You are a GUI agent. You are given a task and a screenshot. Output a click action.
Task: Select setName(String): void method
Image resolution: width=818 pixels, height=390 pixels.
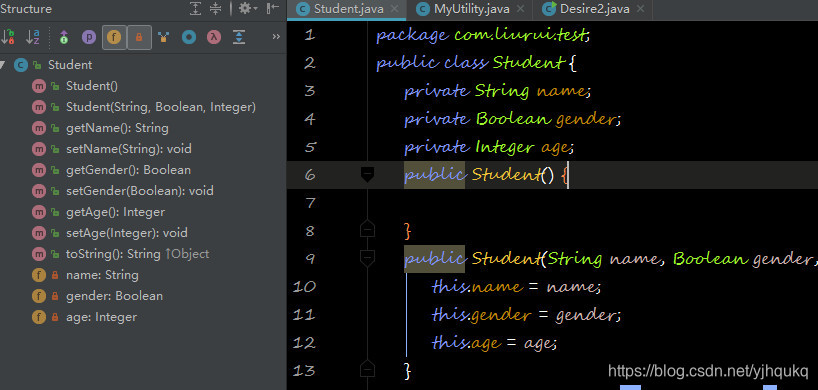tap(128, 149)
